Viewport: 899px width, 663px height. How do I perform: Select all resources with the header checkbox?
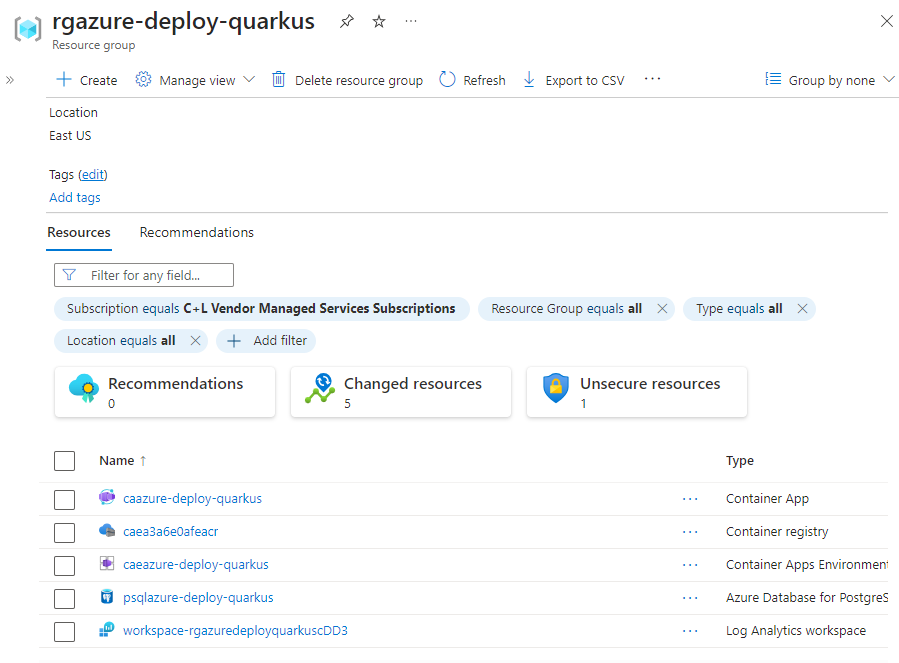tap(64, 461)
